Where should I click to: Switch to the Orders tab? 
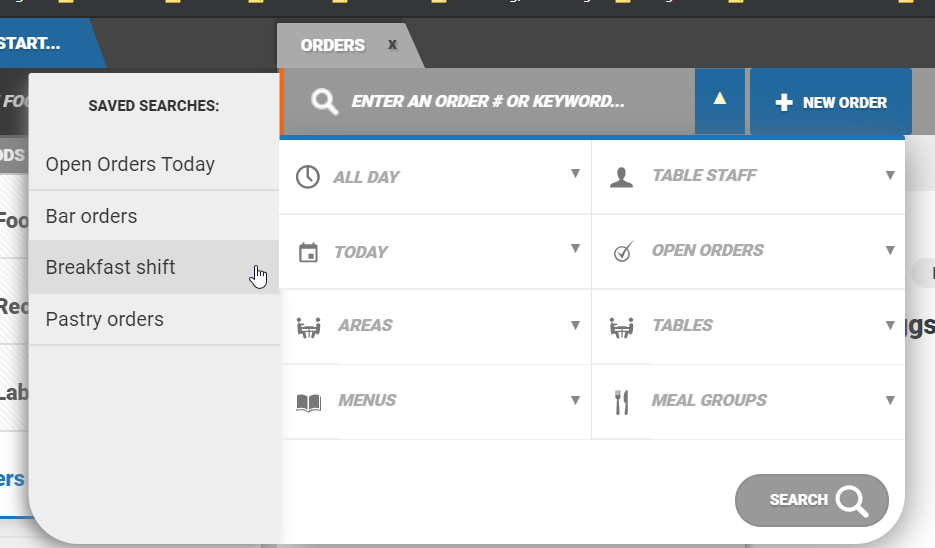(333, 45)
